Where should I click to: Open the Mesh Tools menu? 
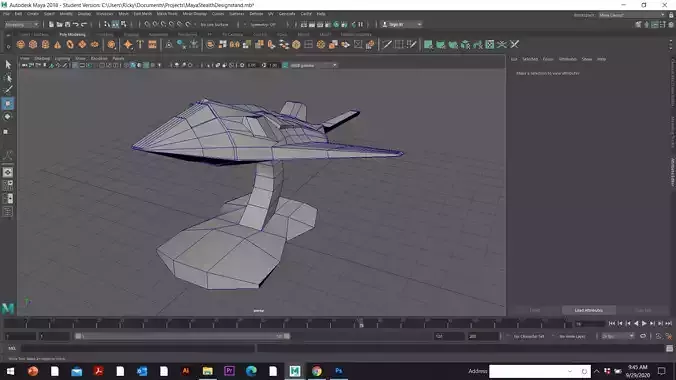pyautogui.click(x=167, y=14)
